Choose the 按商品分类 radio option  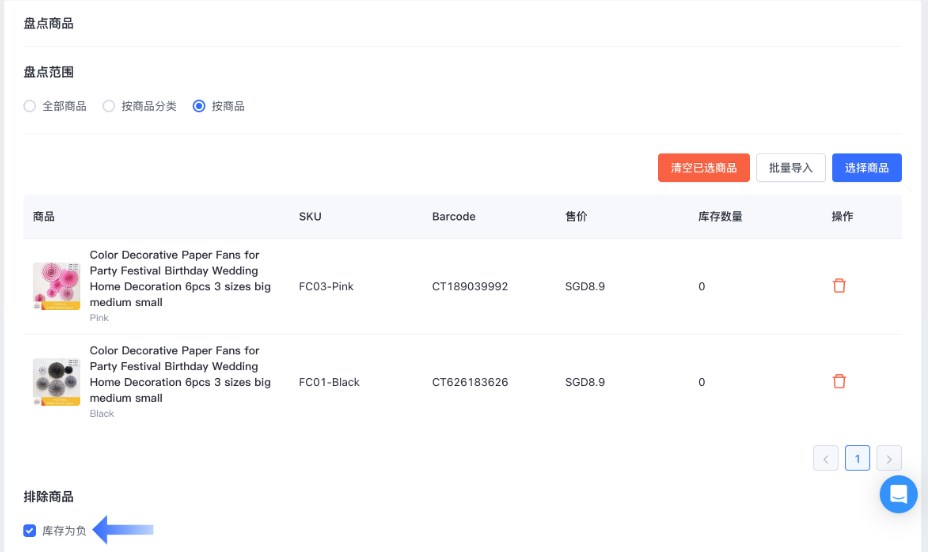tap(109, 106)
